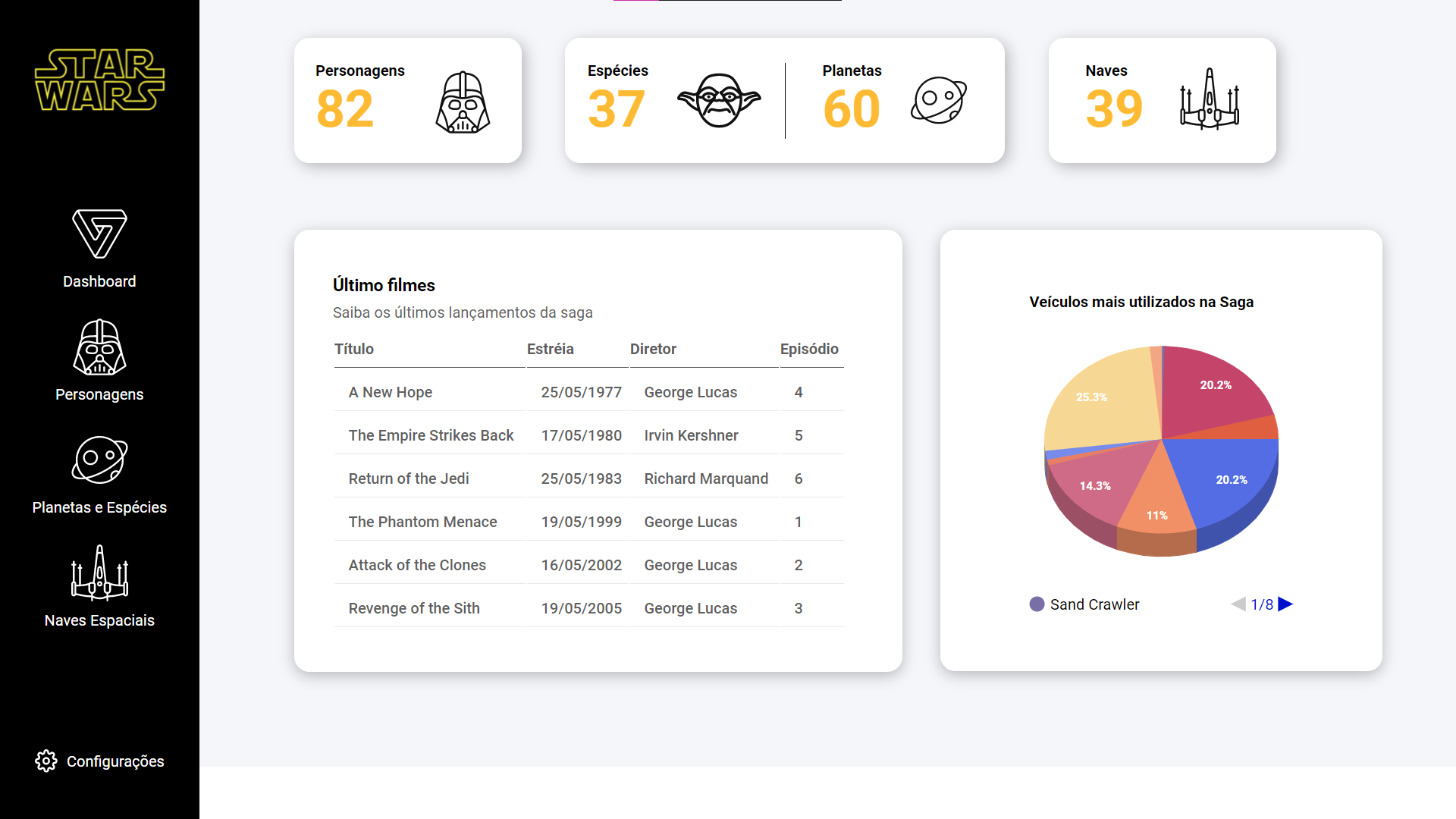
Task: Open Configurações label
Action: point(115,761)
